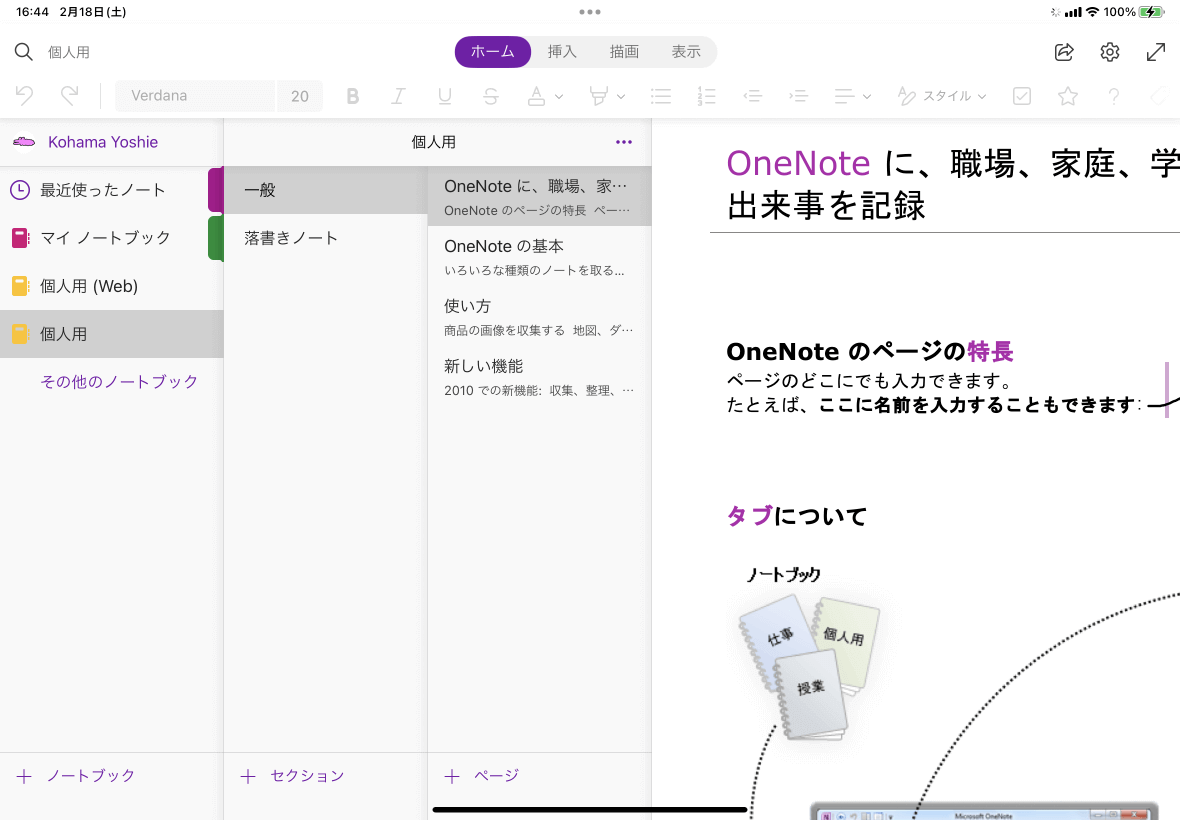The height and width of the screenshot is (820, 1180).
Task: Add a to-do checkbox tag
Action: (1022, 96)
